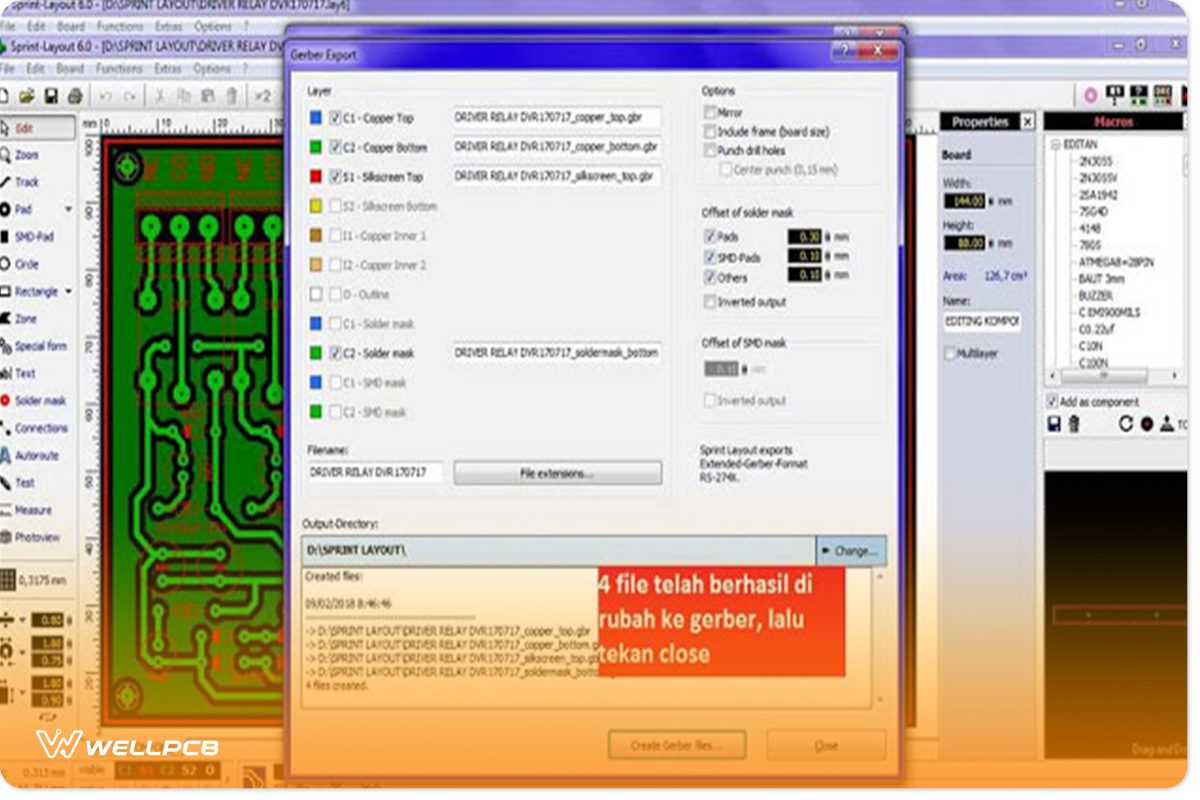
Task: Open the Options menu
Action: (x=211, y=68)
